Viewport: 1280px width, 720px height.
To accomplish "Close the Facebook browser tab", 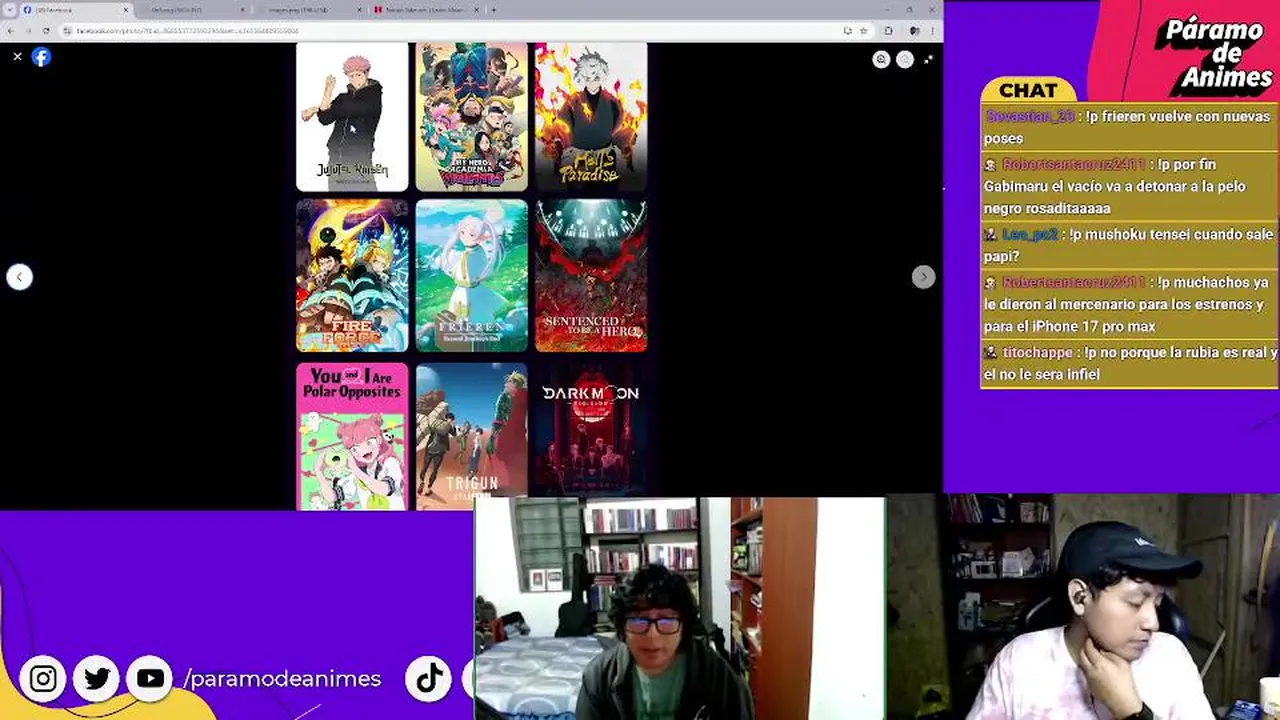I will click(126, 10).
